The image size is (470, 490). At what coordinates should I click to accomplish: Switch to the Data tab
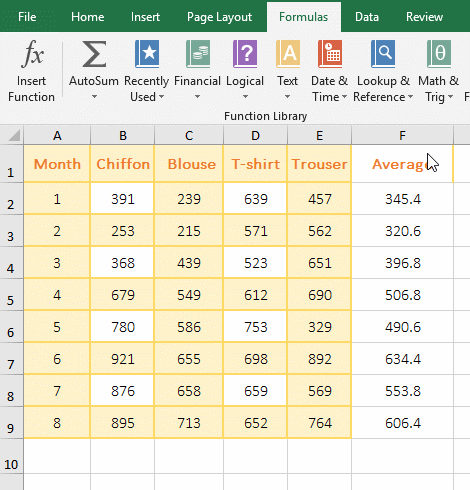point(367,17)
